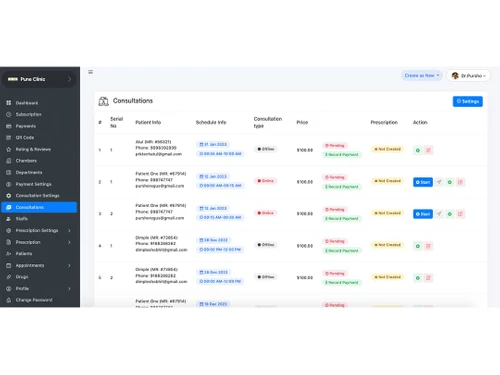Click the Patient Info column header
The width and height of the screenshot is (500, 375).
(x=148, y=122)
